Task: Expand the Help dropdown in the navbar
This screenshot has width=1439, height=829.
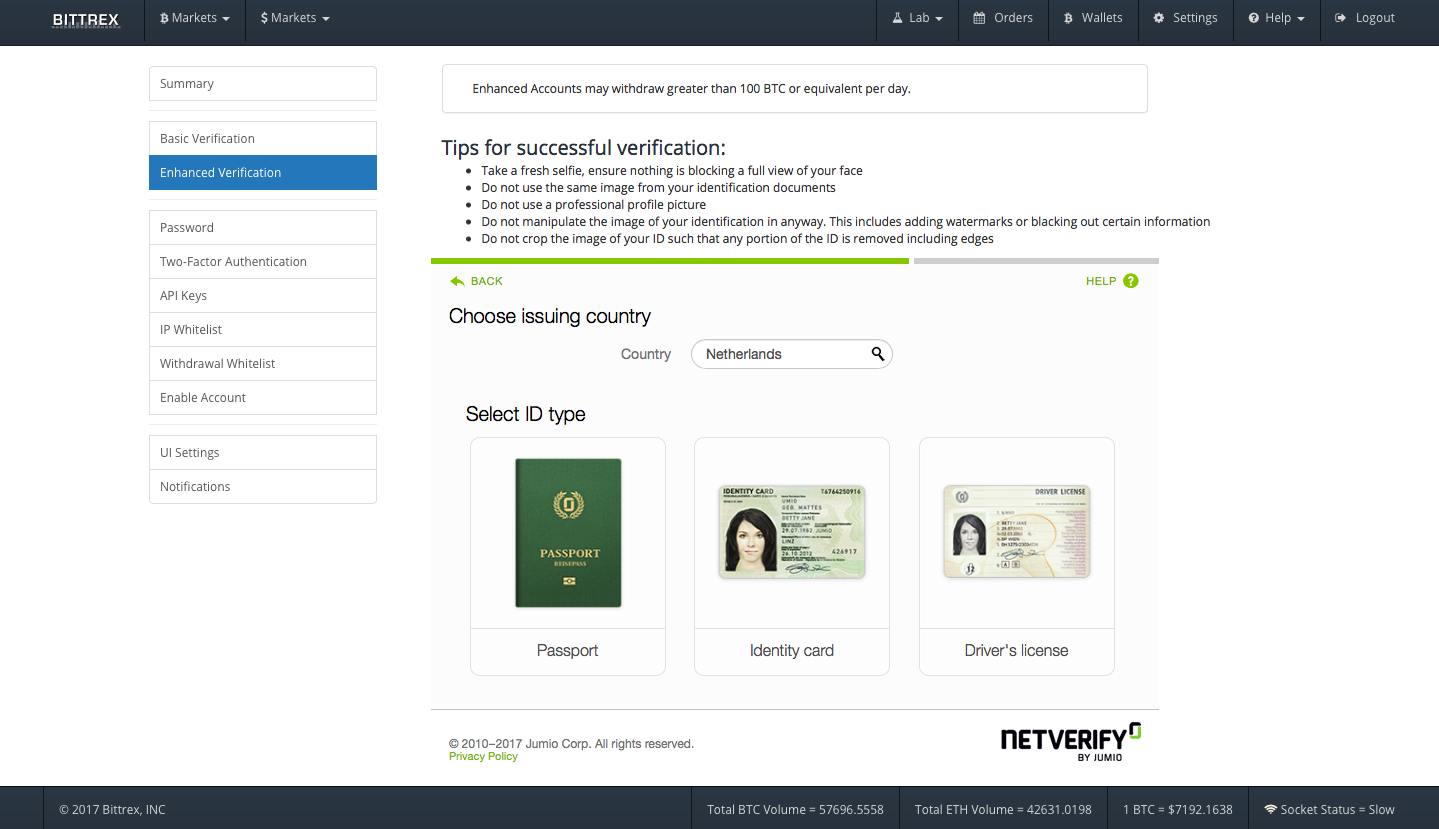Action: (x=1276, y=18)
